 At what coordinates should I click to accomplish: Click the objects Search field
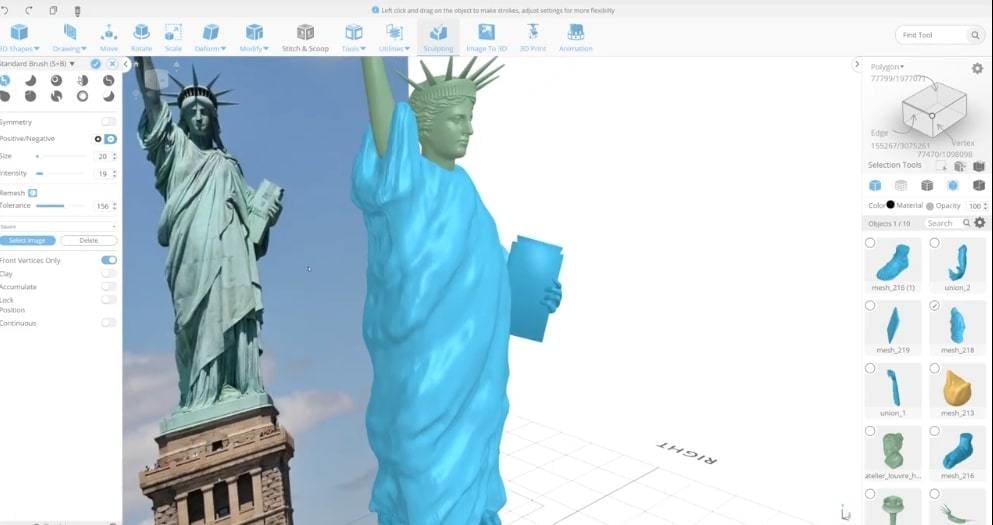(x=946, y=223)
